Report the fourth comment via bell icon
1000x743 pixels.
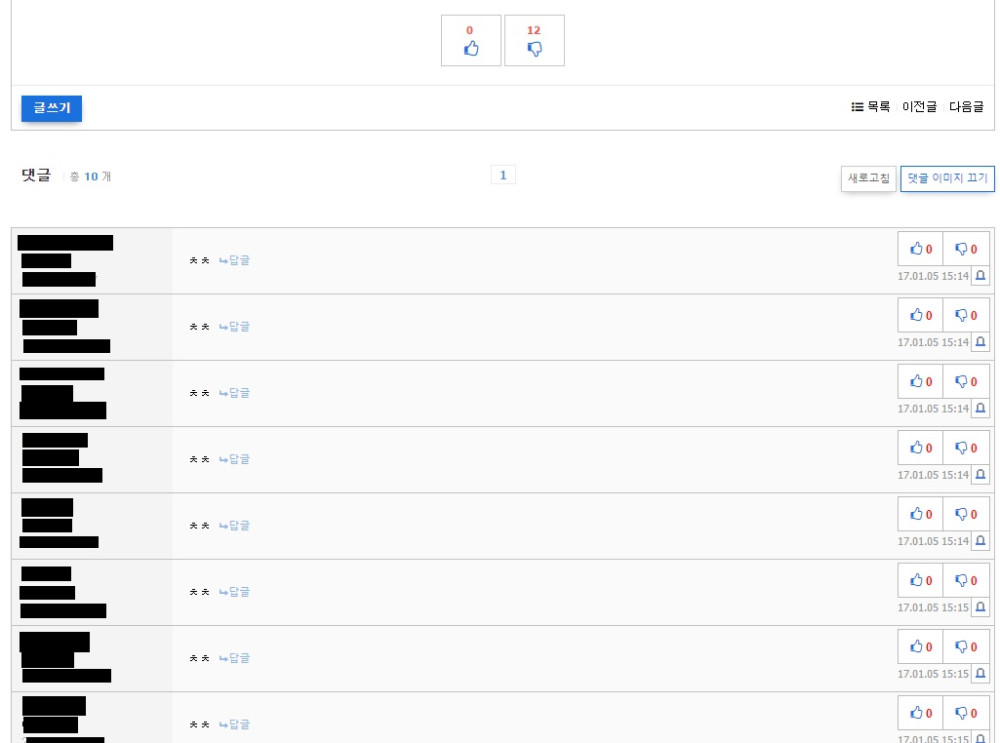click(x=981, y=475)
